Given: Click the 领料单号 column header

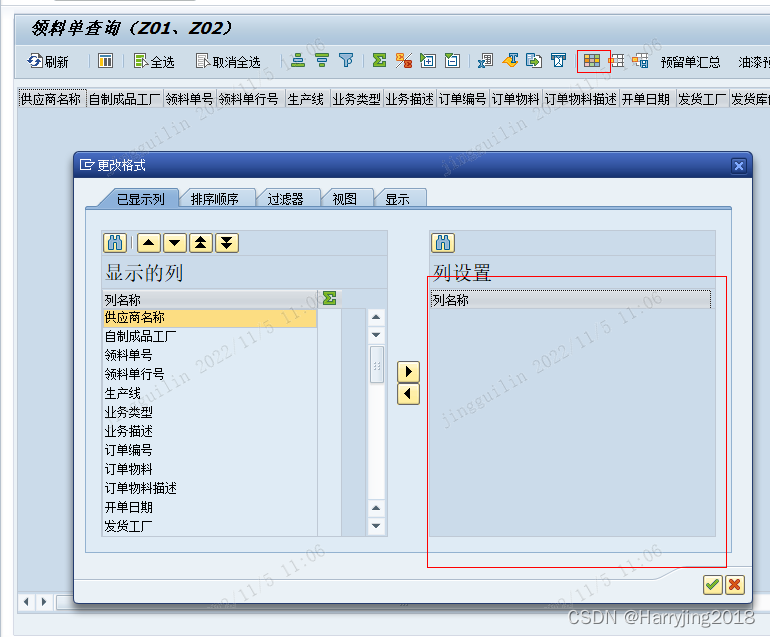Looking at the screenshot, I should point(190,99).
